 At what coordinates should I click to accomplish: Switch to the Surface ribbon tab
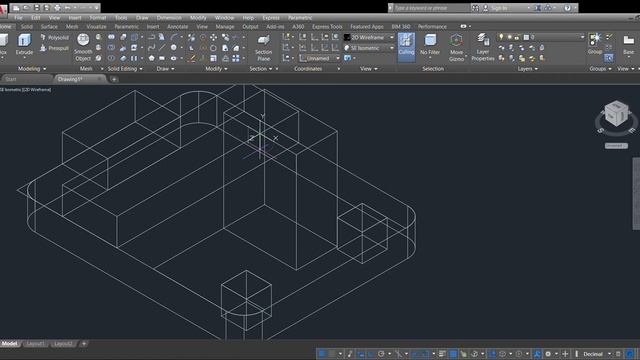(x=49, y=27)
